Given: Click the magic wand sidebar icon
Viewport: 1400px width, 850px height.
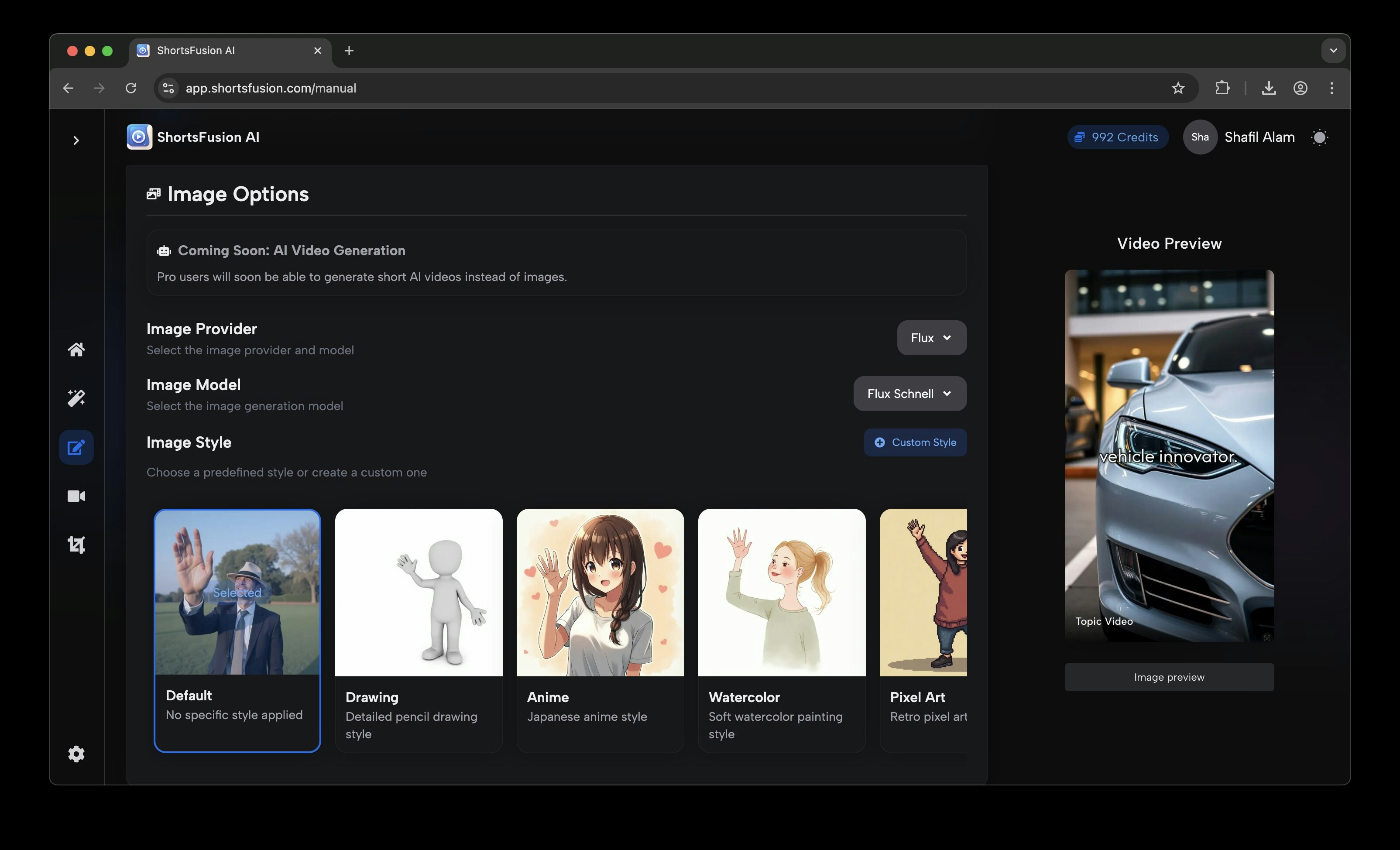Looking at the screenshot, I should tap(76, 398).
